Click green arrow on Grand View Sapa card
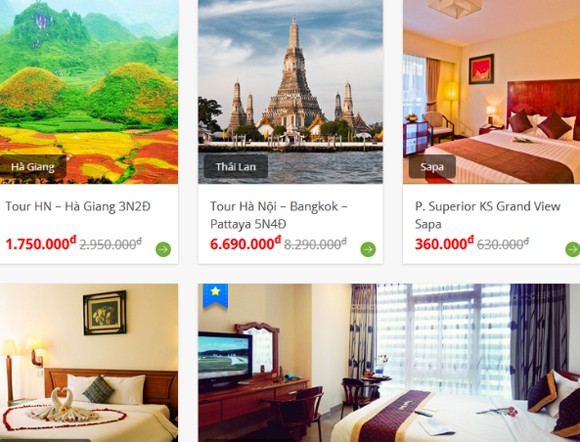This screenshot has height=442, width=580. coord(573,249)
